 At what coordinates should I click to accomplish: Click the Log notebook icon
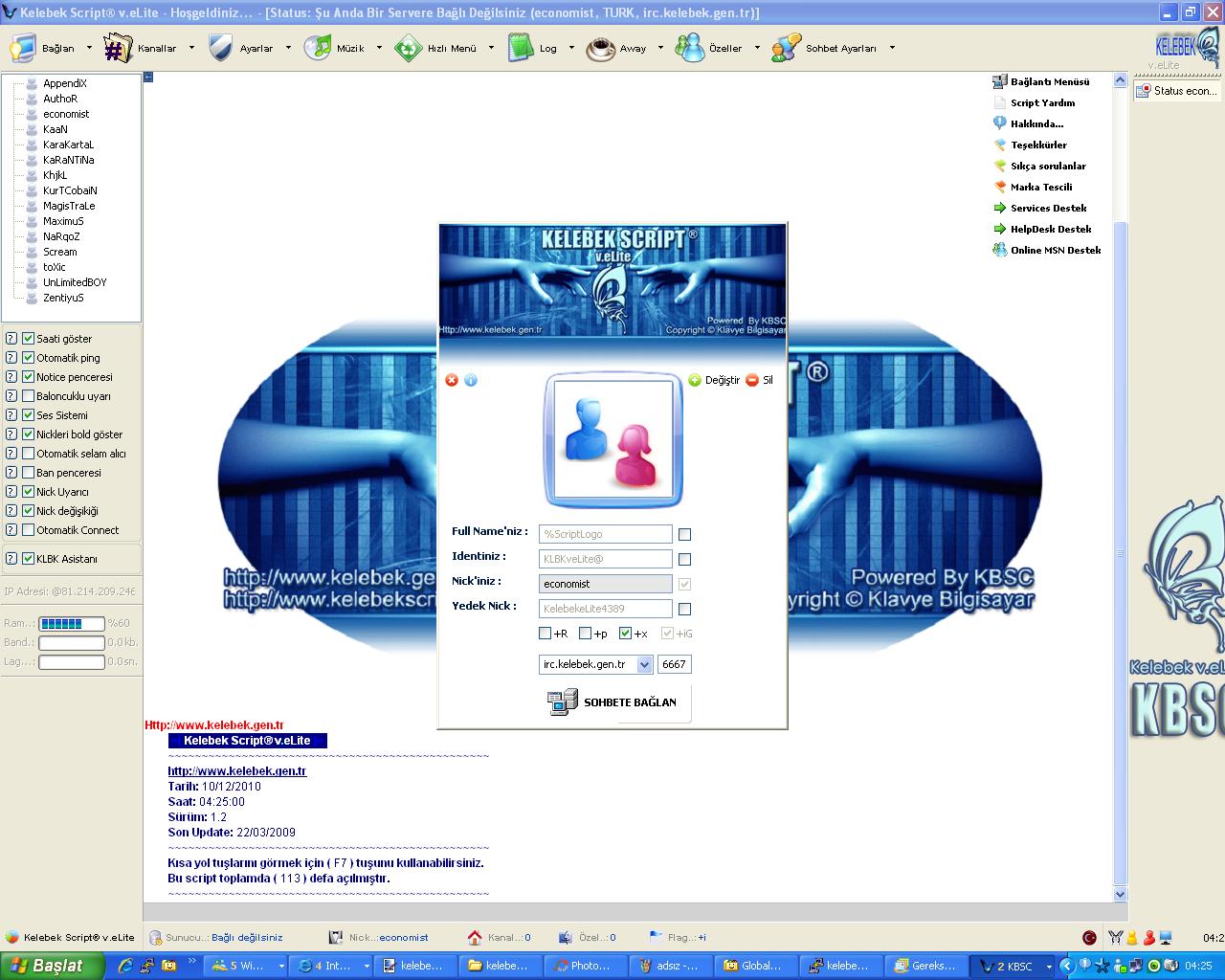click(x=520, y=48)
